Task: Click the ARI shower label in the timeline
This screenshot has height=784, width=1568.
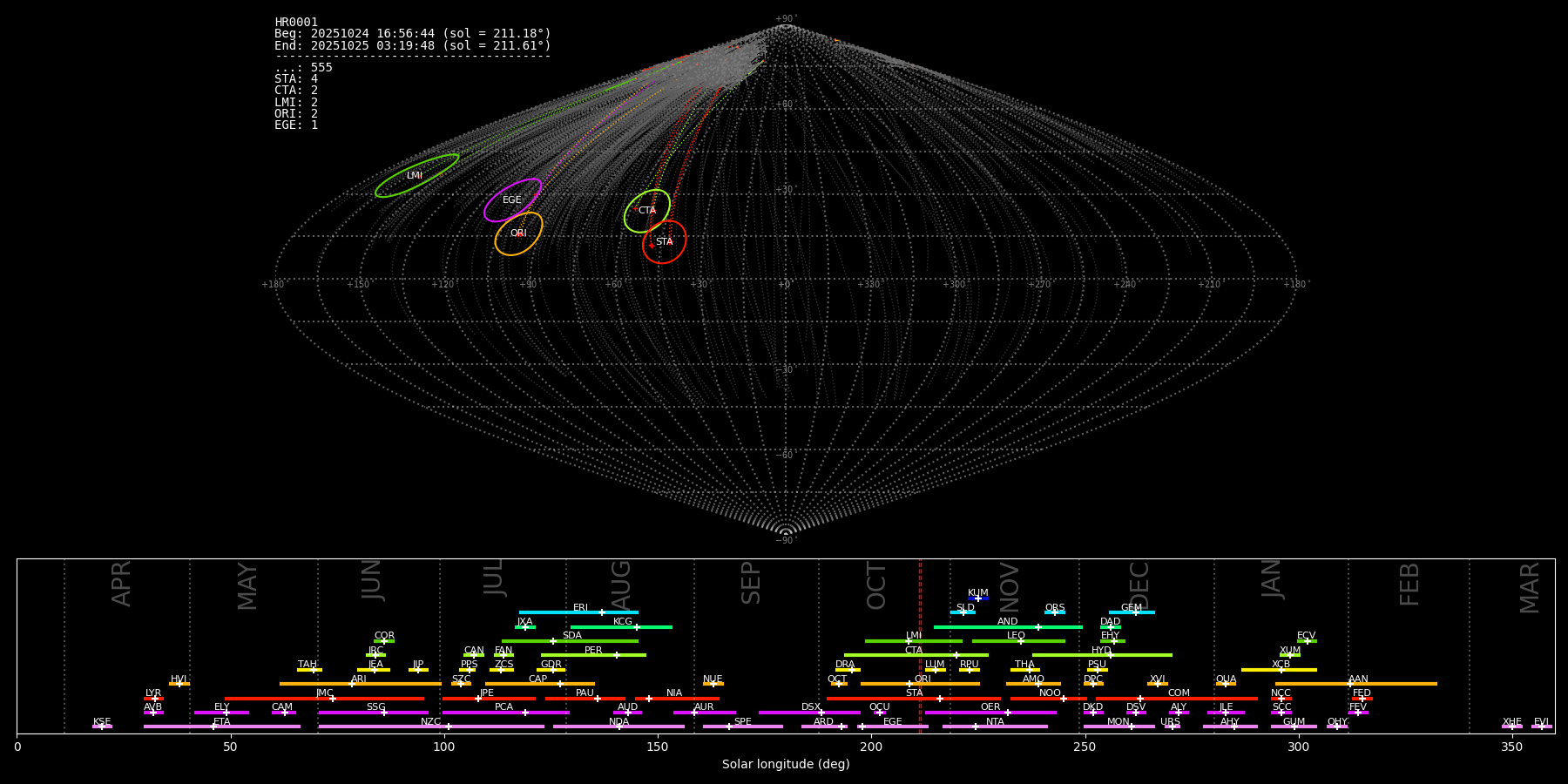Action: 359,679
